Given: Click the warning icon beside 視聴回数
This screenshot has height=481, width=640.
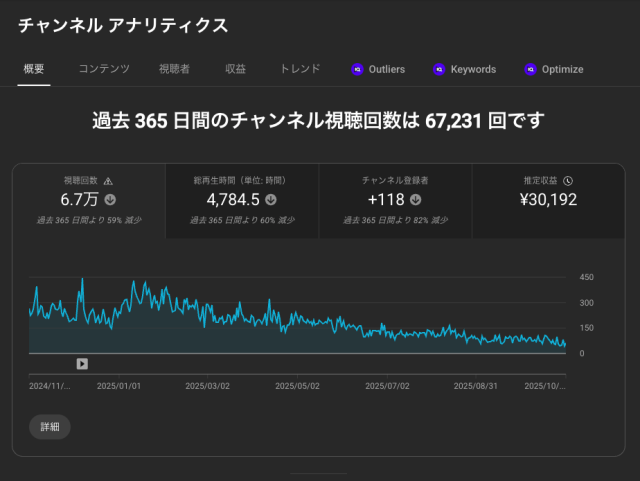Looking at the screenshot, I should [108, 181].
